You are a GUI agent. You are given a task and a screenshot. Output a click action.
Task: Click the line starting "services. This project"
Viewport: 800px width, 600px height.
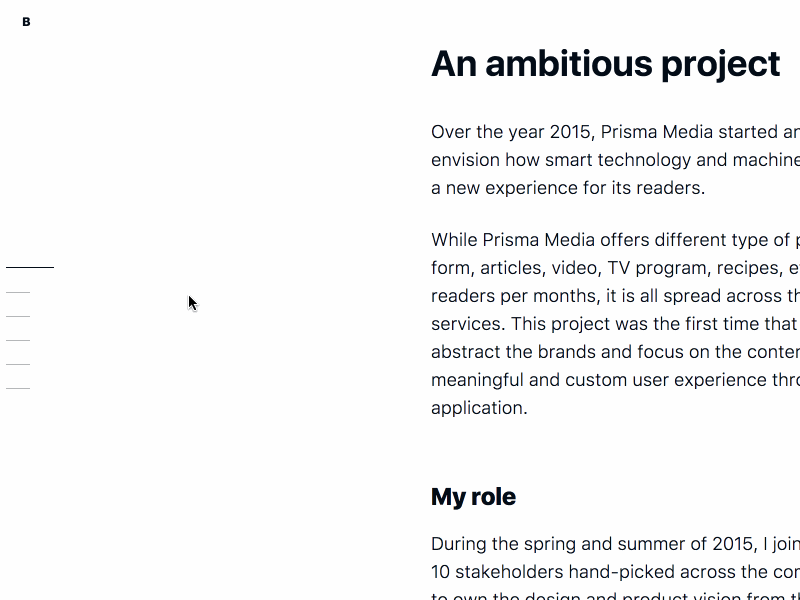615,324
